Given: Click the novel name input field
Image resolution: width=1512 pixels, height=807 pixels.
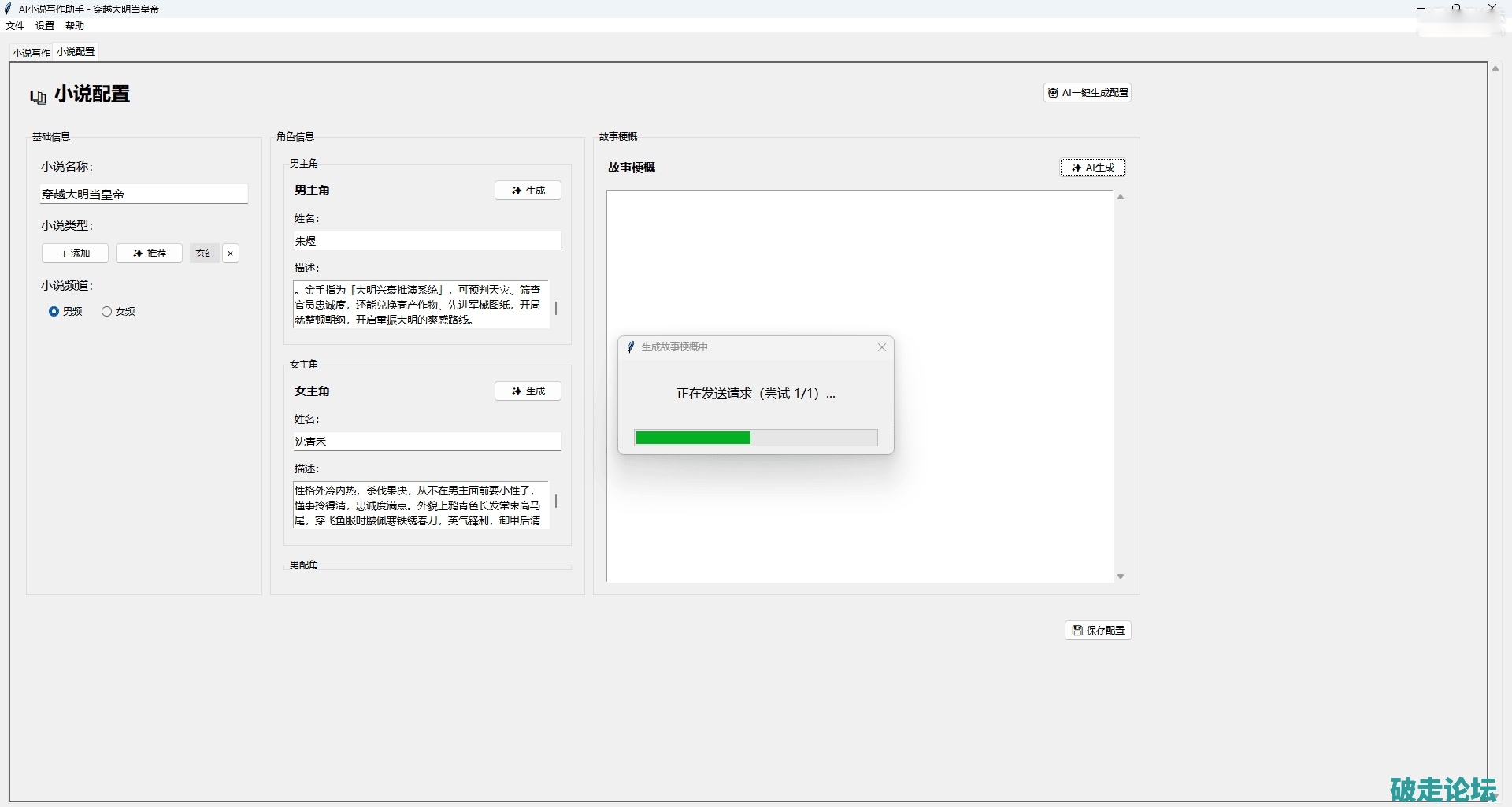Looking at the screenshot, I should tap(144, 194).
